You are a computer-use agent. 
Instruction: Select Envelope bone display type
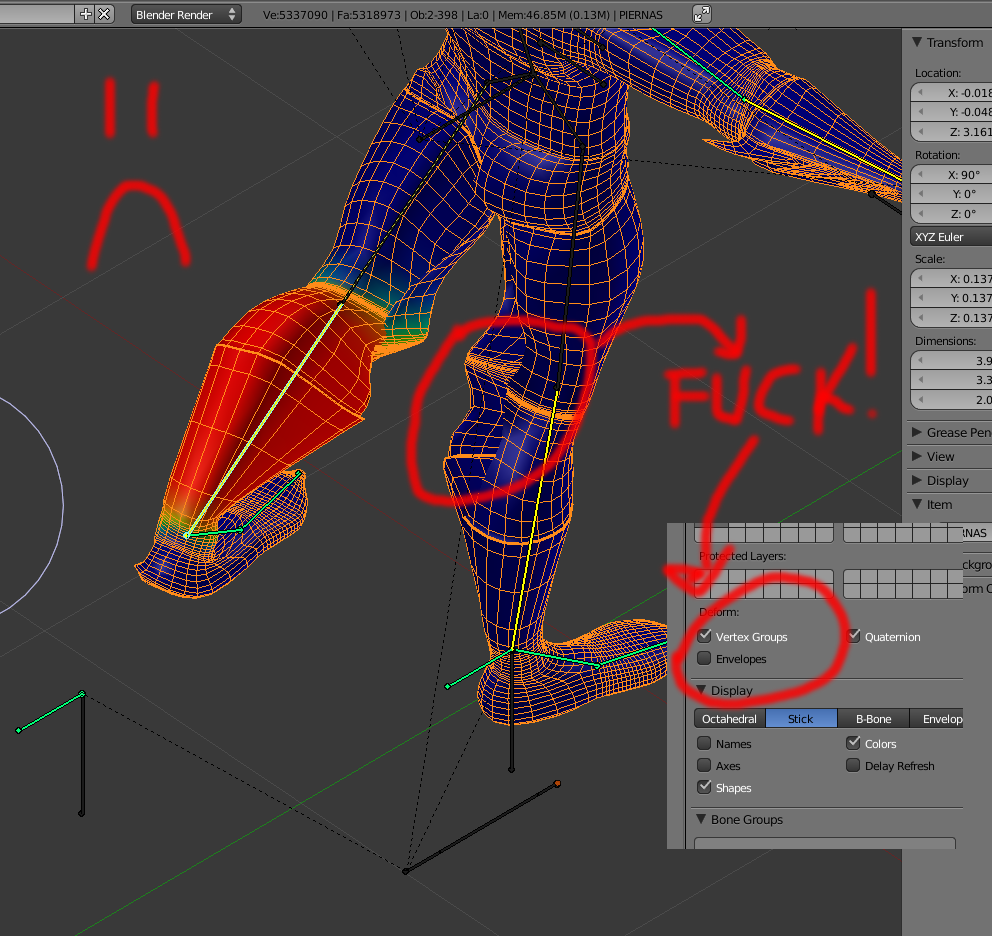coord(936,718)
